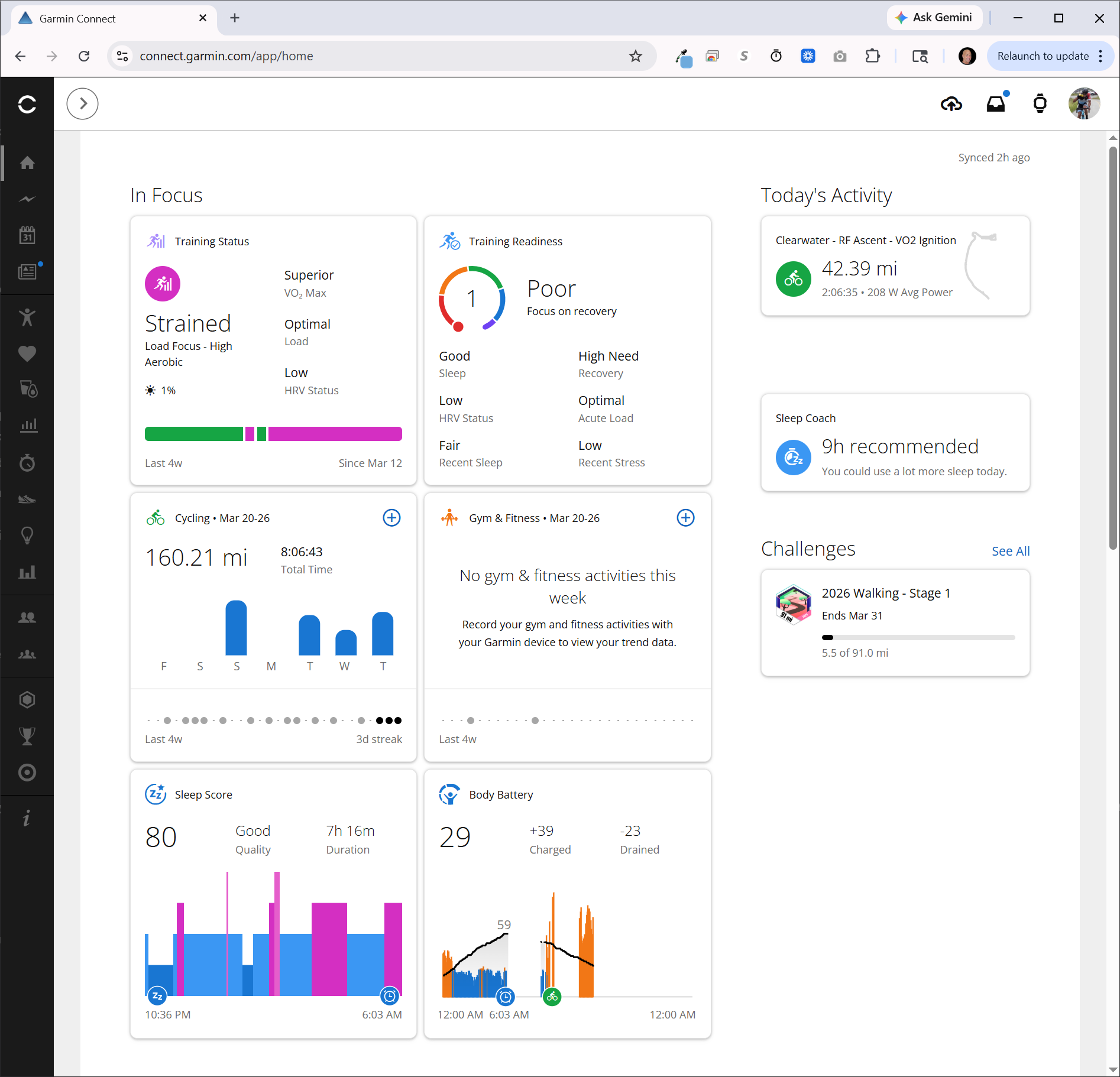Screen dimensions: 1120x1077
Task: Open the notifications inbox icon
Action: click(996, 104)
